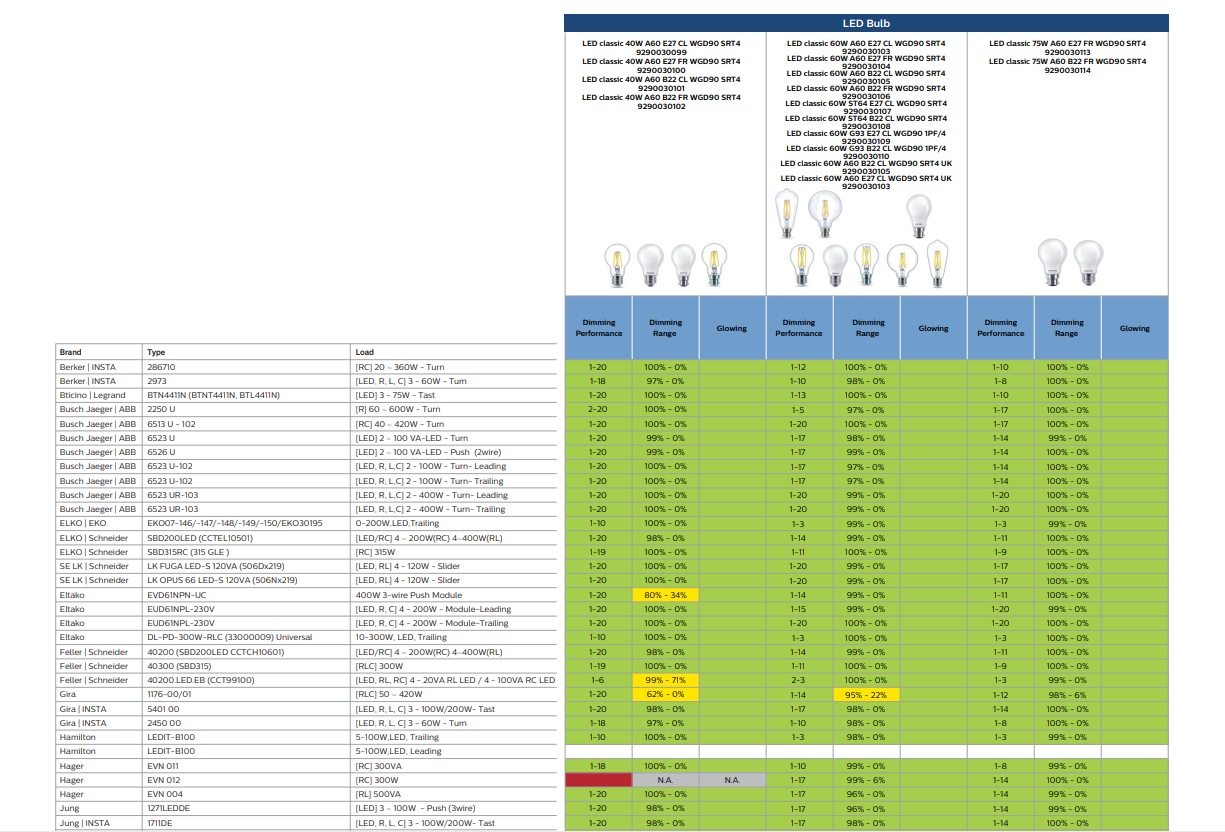Select the frosted 75W B22 bulb icon
This screenshot has height=832, width=1225.
coord(1052,263)
